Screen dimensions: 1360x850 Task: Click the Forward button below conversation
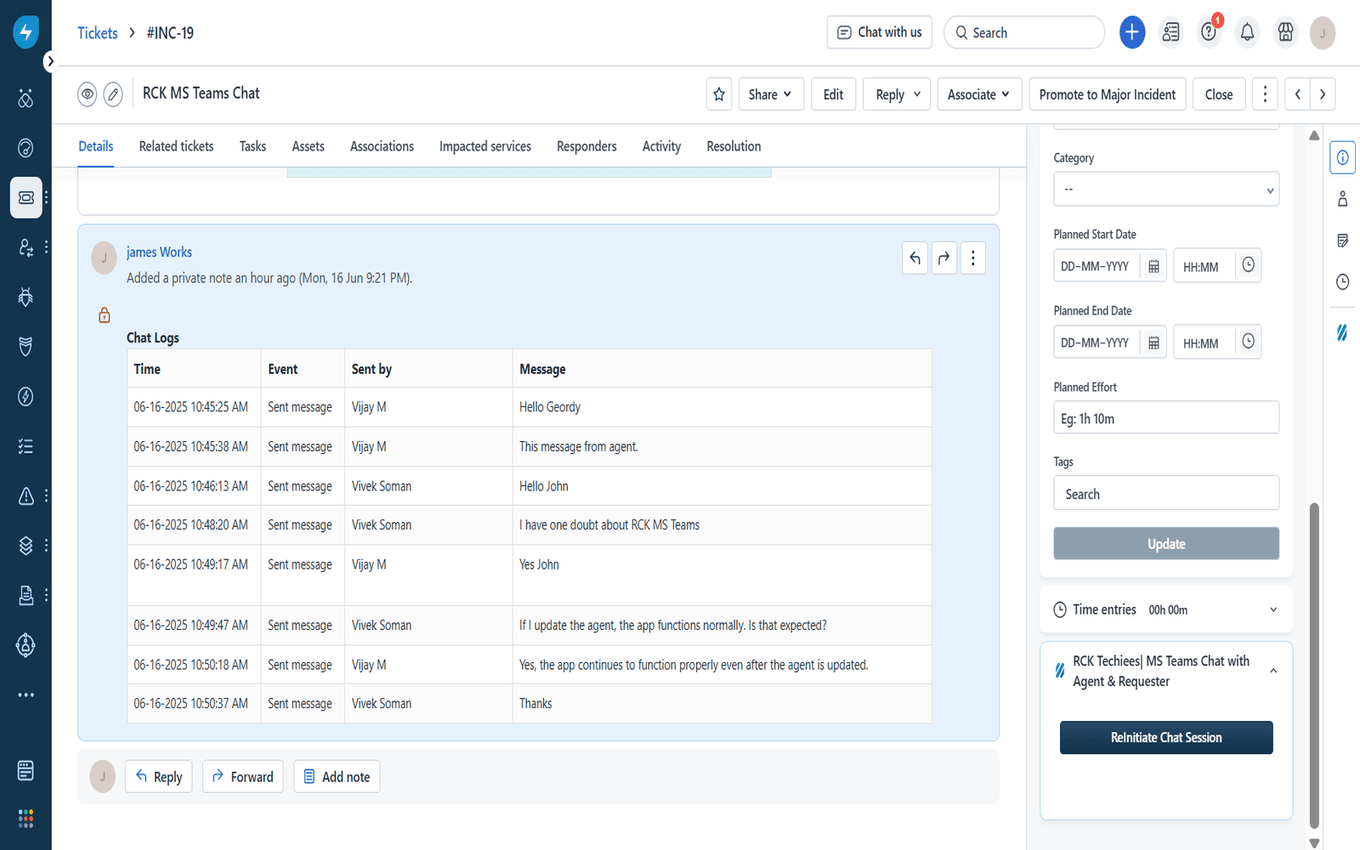243,777
